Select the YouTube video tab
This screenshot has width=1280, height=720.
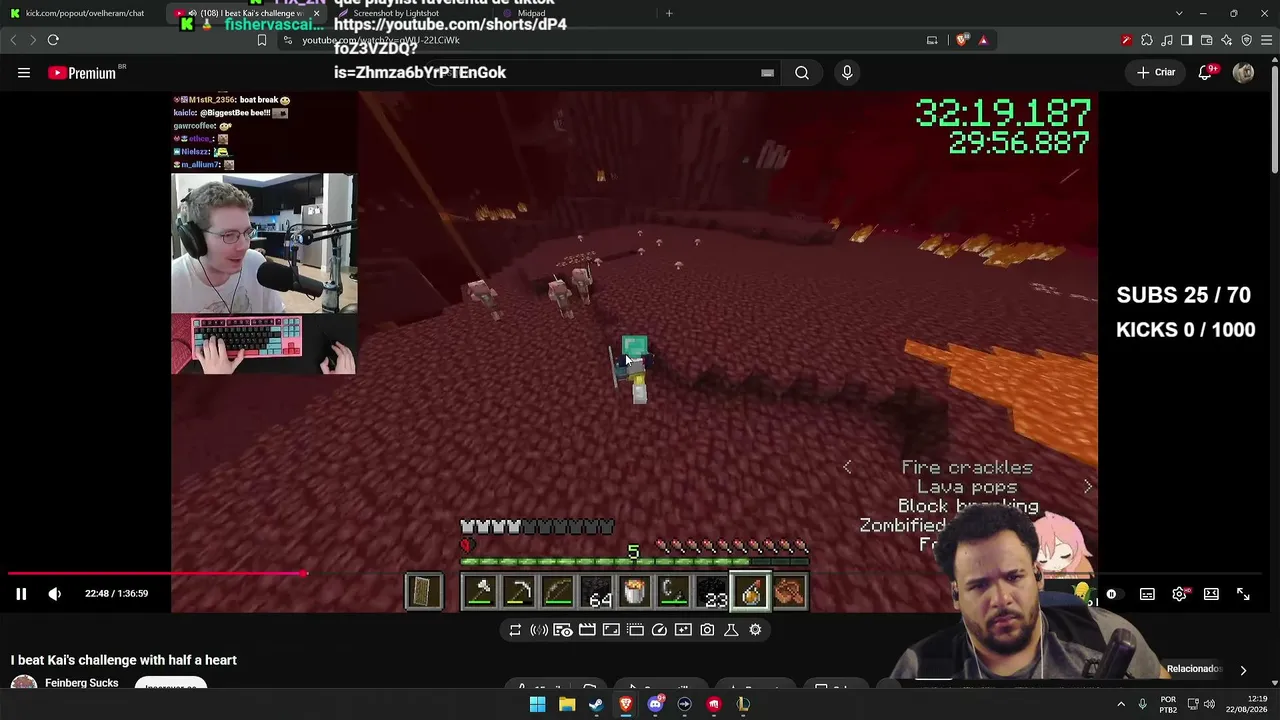tap(248, 13)
